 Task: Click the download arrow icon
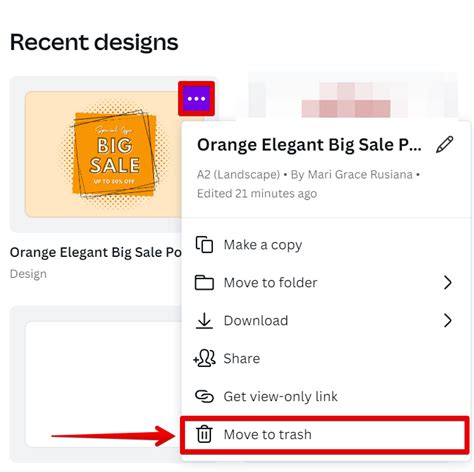pos(204,321)
